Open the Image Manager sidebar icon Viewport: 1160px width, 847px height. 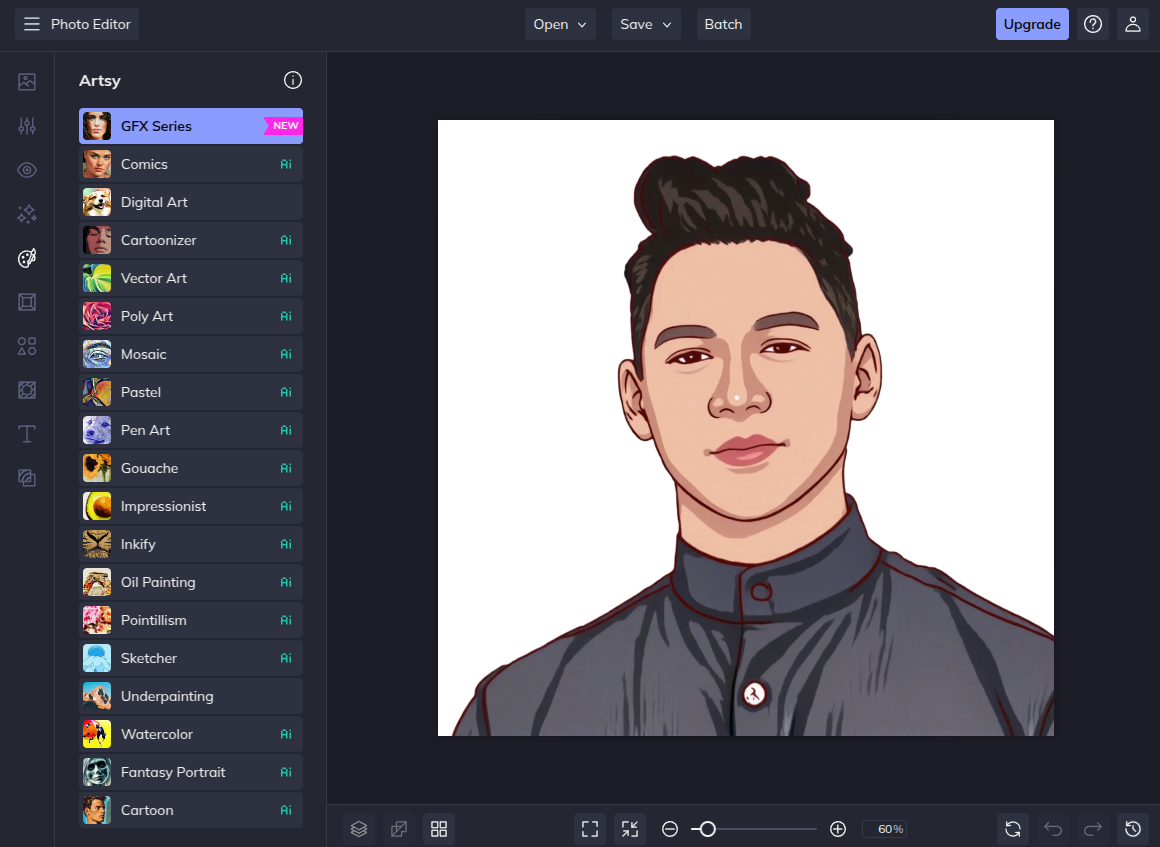(27, 82)
